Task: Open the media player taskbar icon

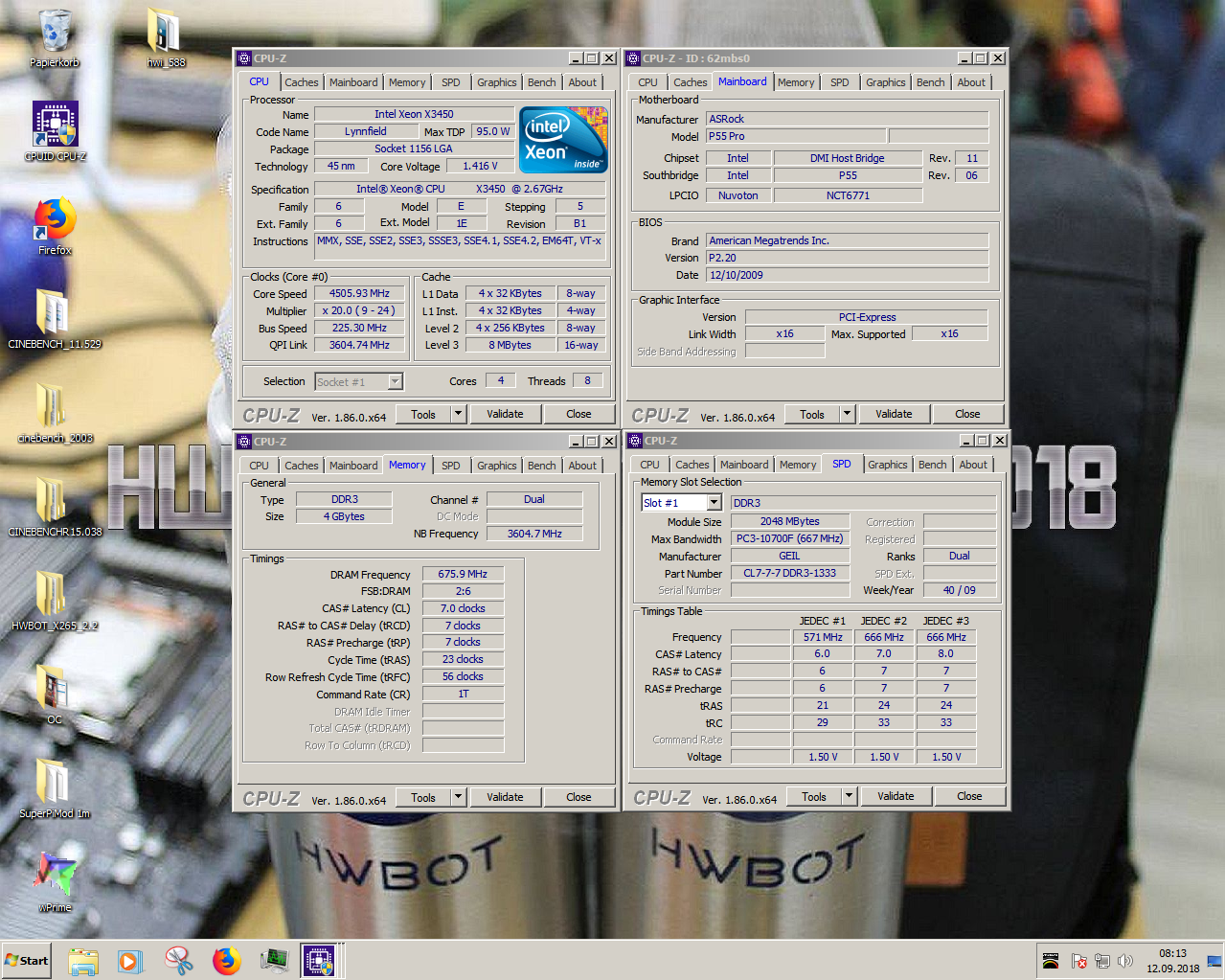Action: click(130, 961)
